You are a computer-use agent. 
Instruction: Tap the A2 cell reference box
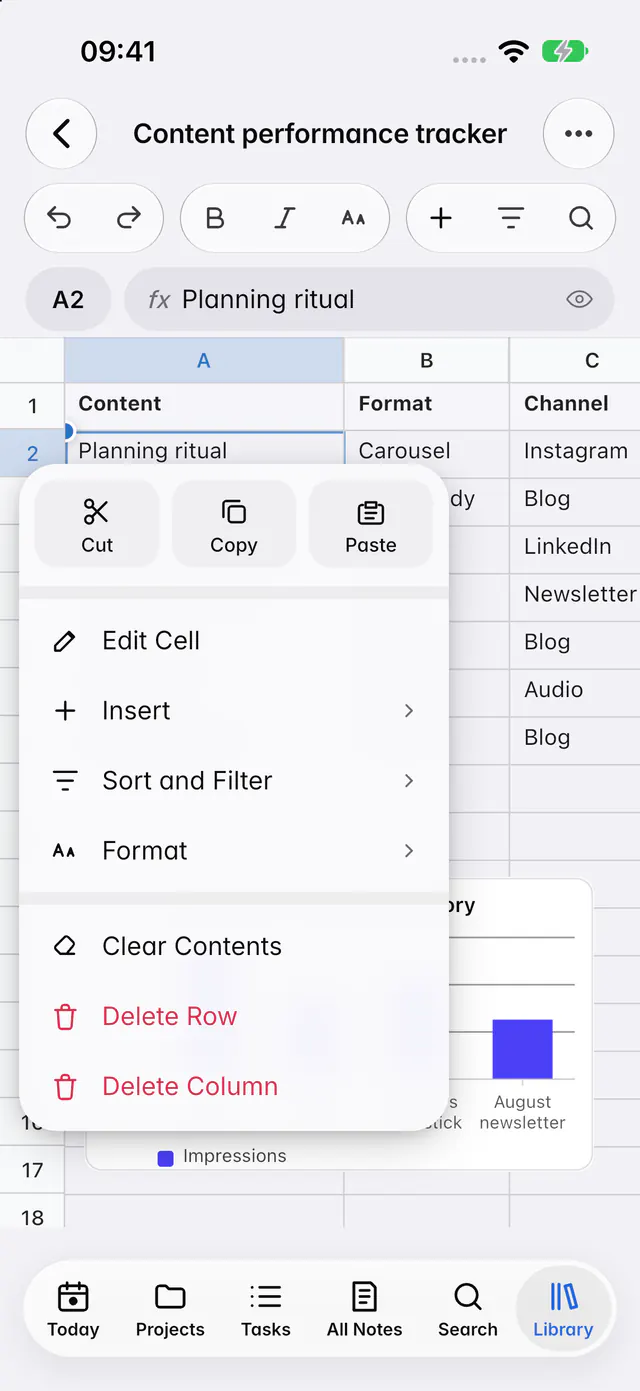pos(68,299)
